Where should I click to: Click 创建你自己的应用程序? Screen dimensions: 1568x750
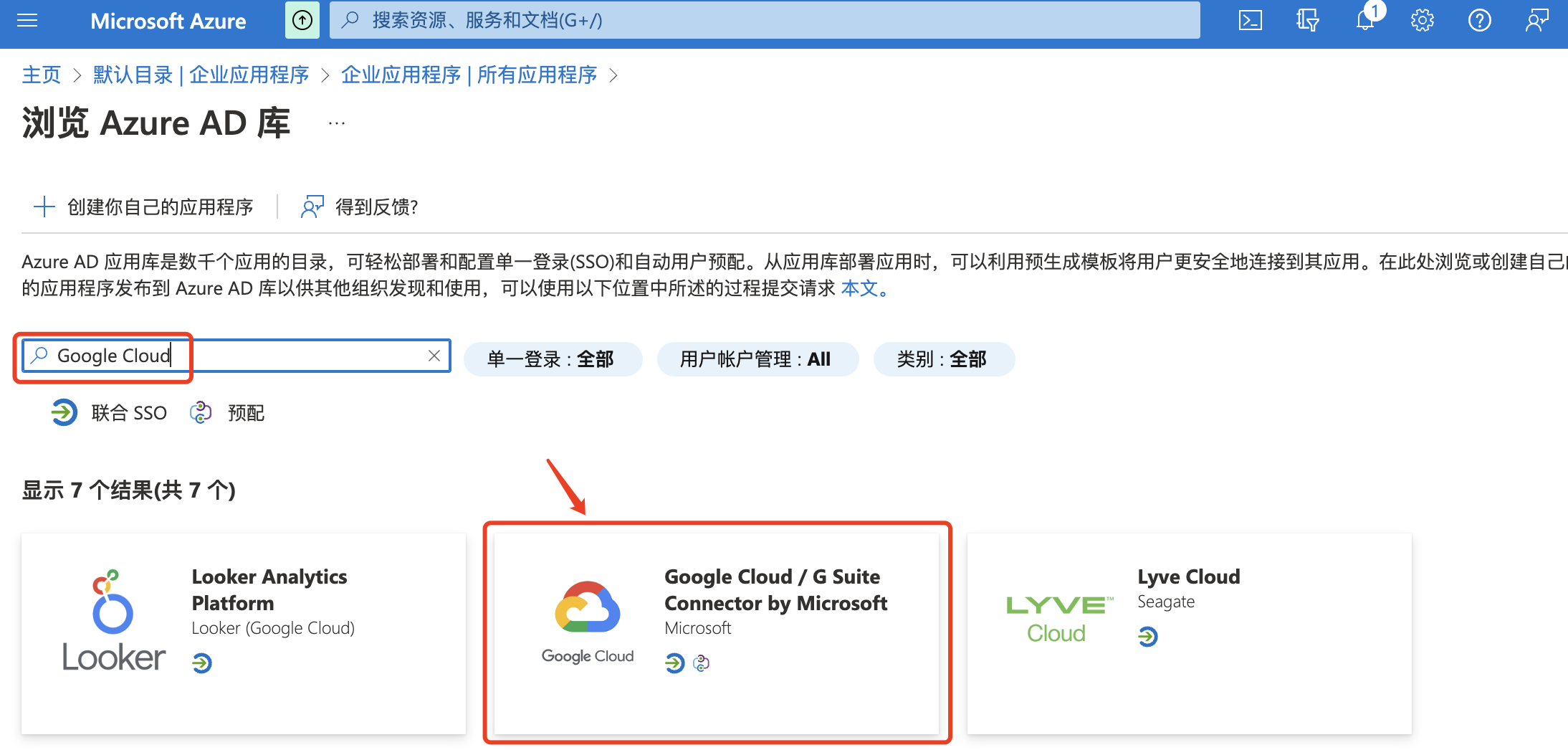143,207
